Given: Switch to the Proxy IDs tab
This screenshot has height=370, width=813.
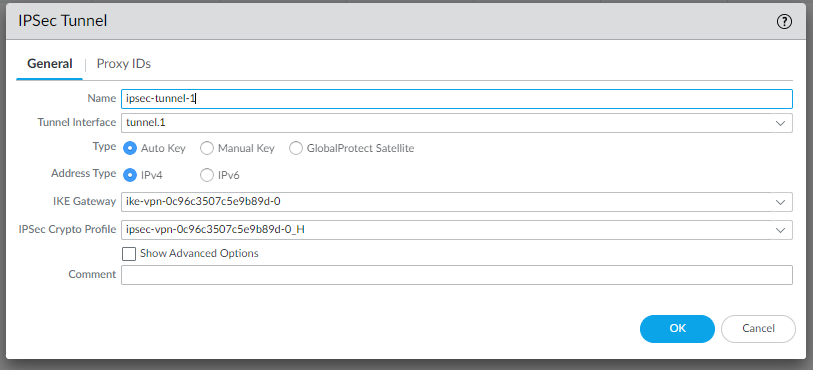Looking at the screenshot, I should click(123, 64).
